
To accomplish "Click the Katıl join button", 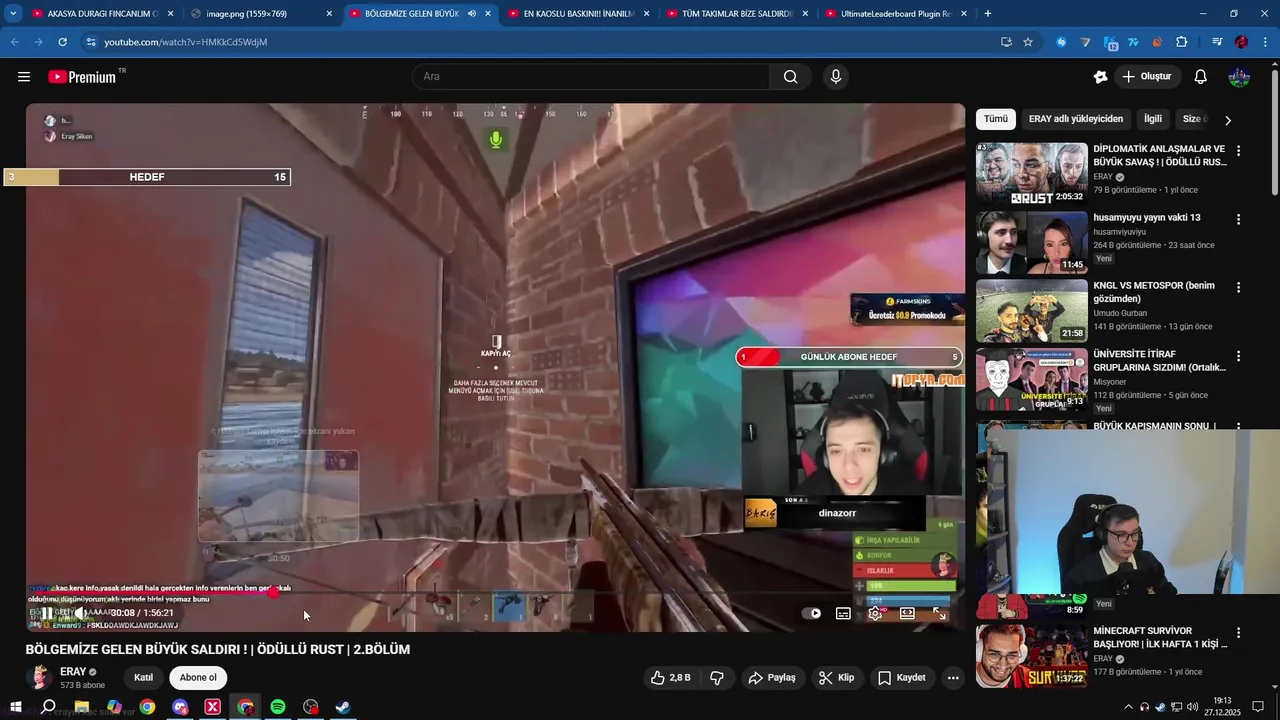I will [144, 678].
